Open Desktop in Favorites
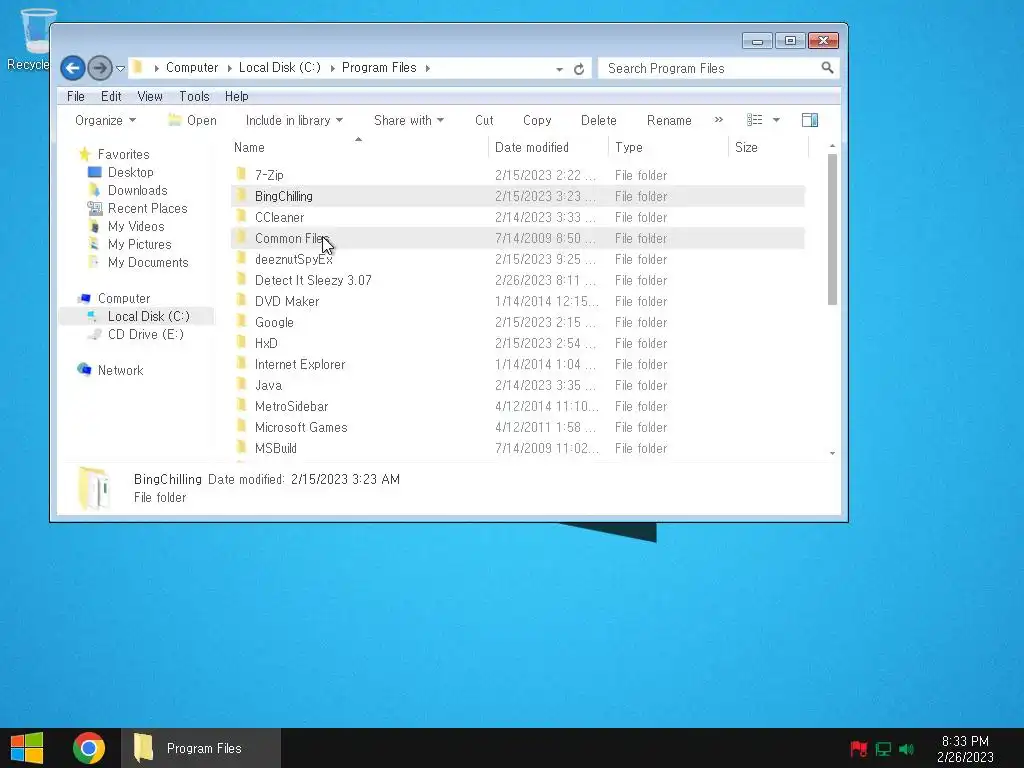Screen dimensions: 1024x768 click(x=130, y=172)
